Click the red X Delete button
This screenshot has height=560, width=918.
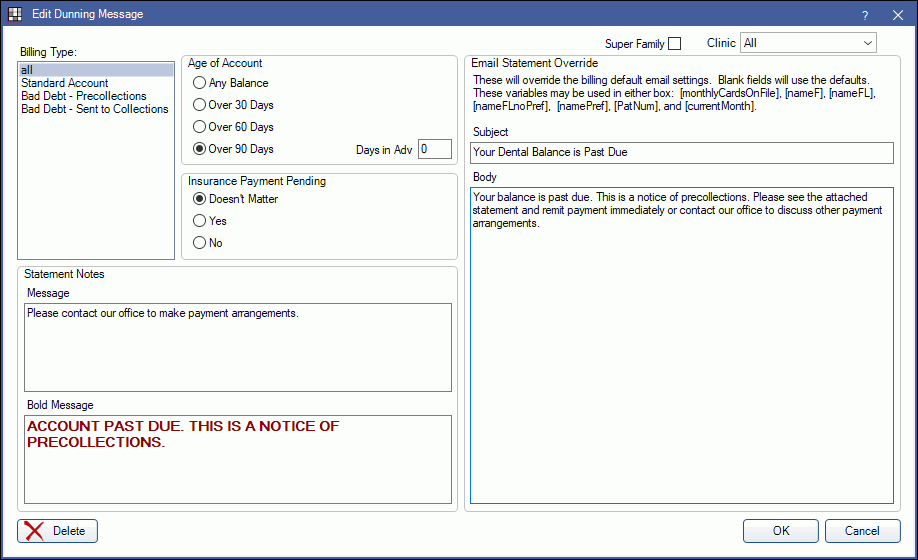[x=57, y=531]
